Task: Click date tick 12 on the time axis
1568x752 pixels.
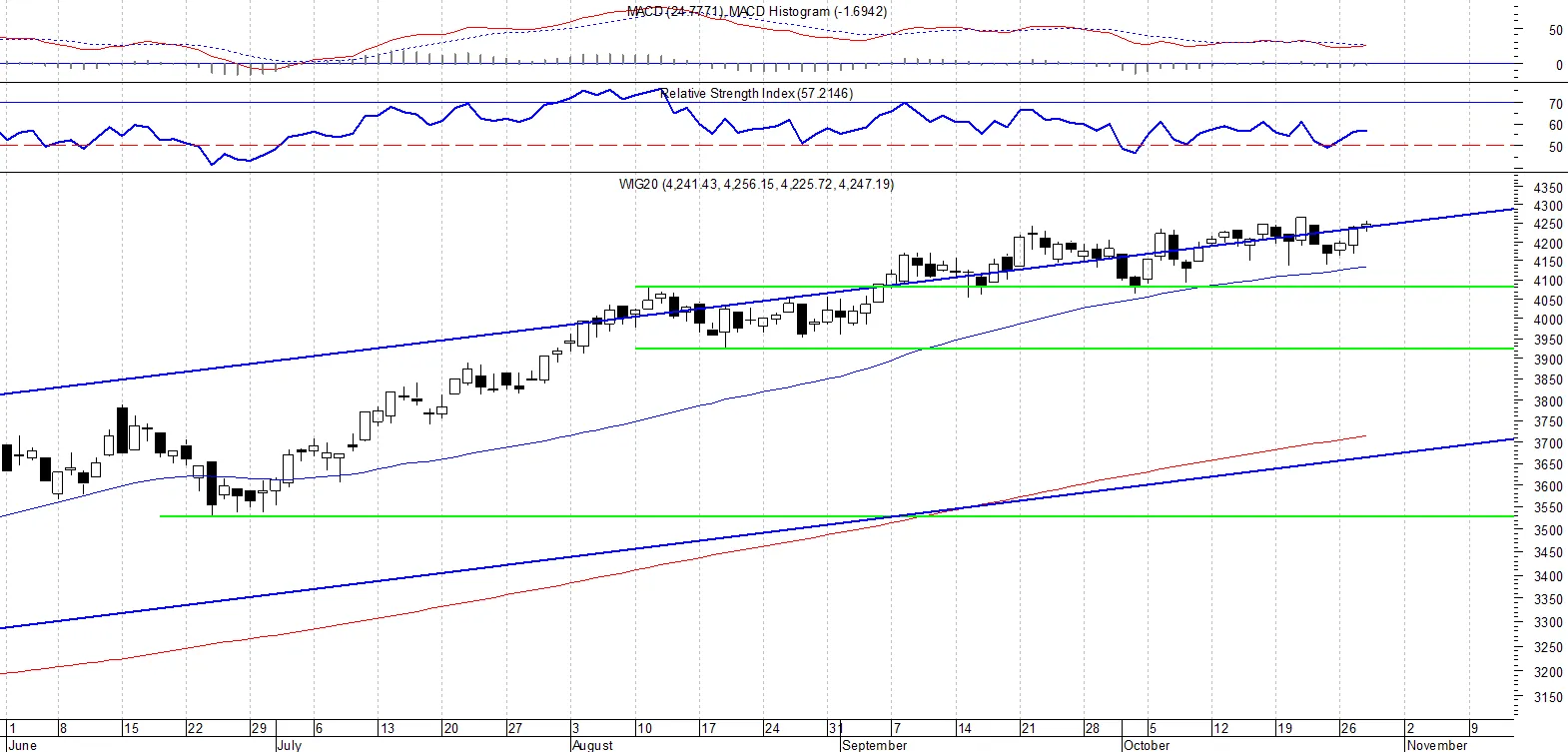Action: (1219, 729)
